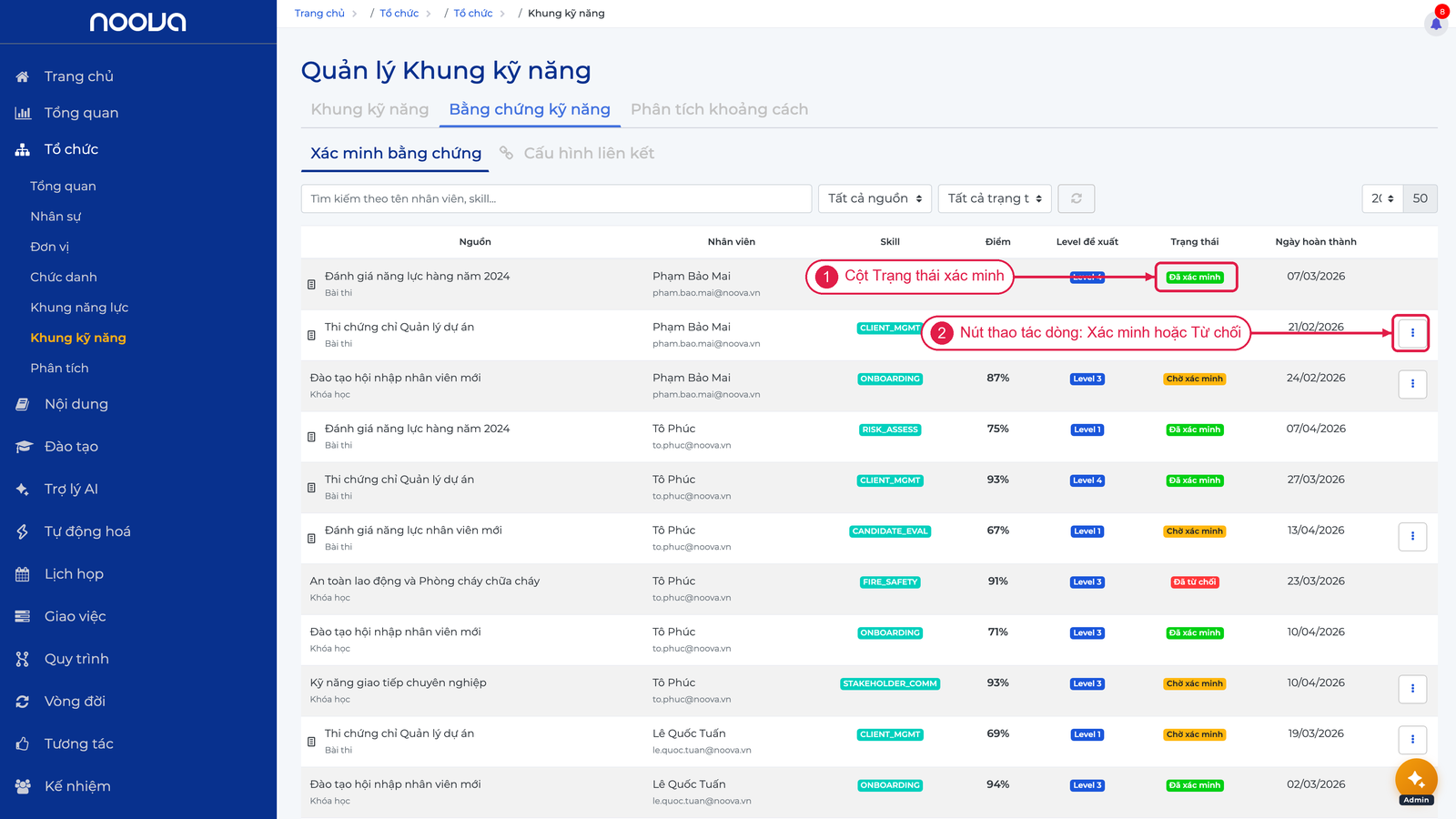
Task: Click the Tổng quan chart icon in sidebar
Action: tap(23, 113)
